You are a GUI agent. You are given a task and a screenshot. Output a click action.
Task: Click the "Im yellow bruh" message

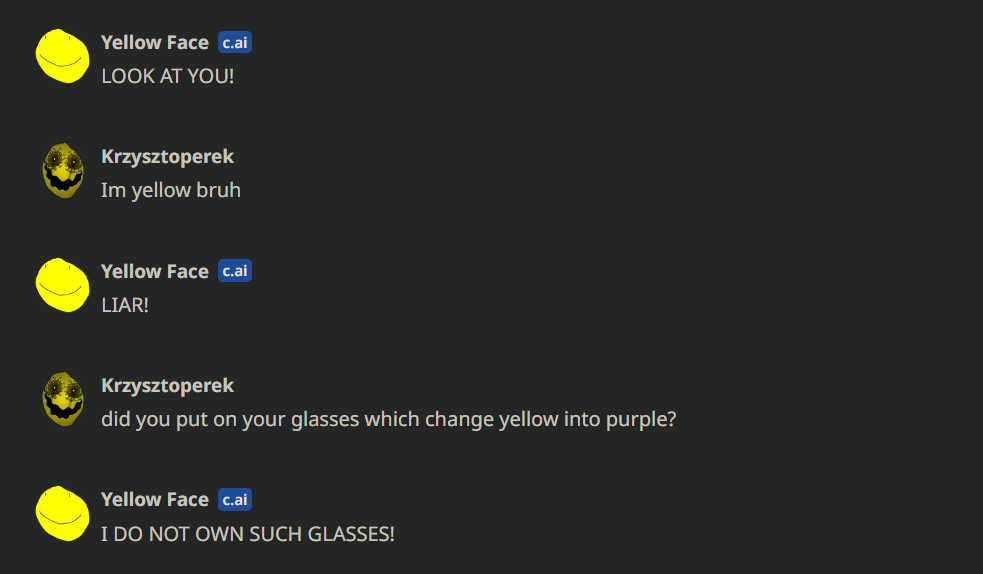click(171, 190)
